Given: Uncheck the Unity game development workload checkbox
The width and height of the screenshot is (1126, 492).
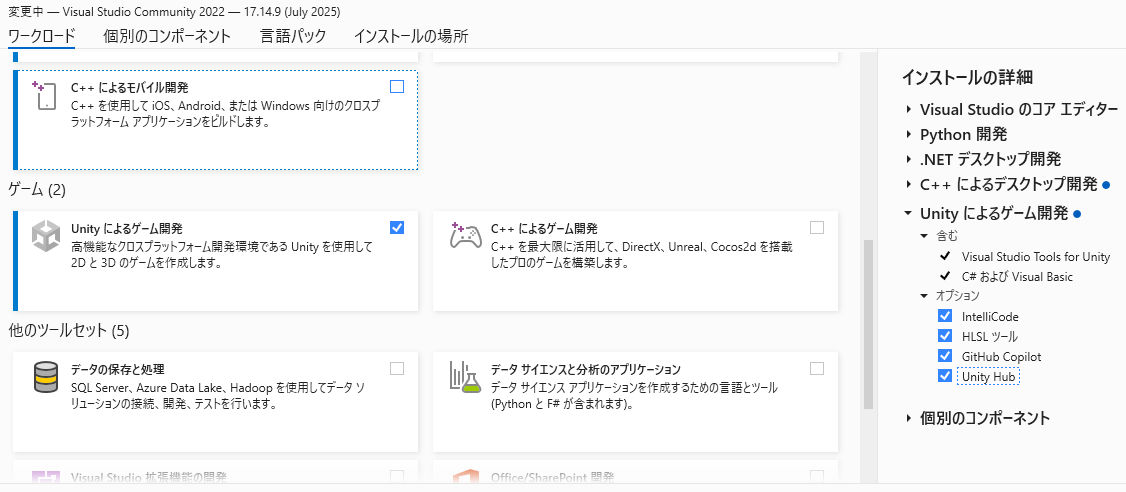Looking at the screenshot, I should click(397, 227).
